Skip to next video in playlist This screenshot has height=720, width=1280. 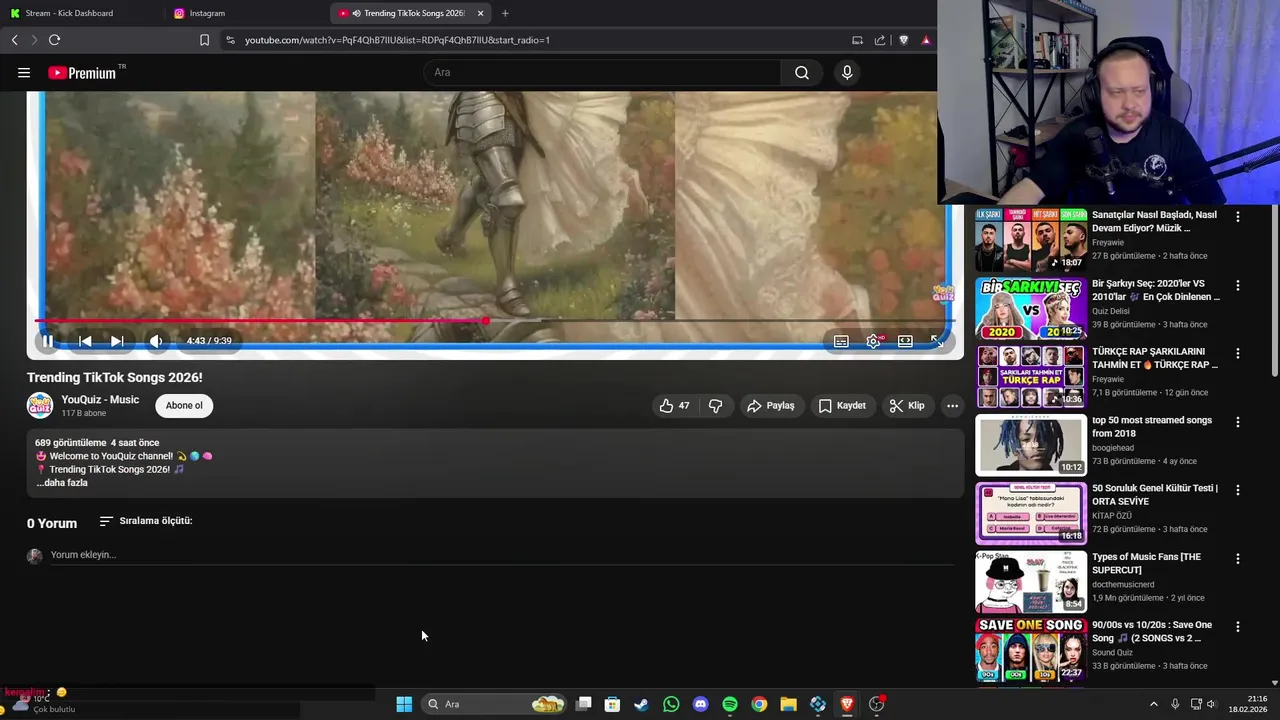pos(117,341)
